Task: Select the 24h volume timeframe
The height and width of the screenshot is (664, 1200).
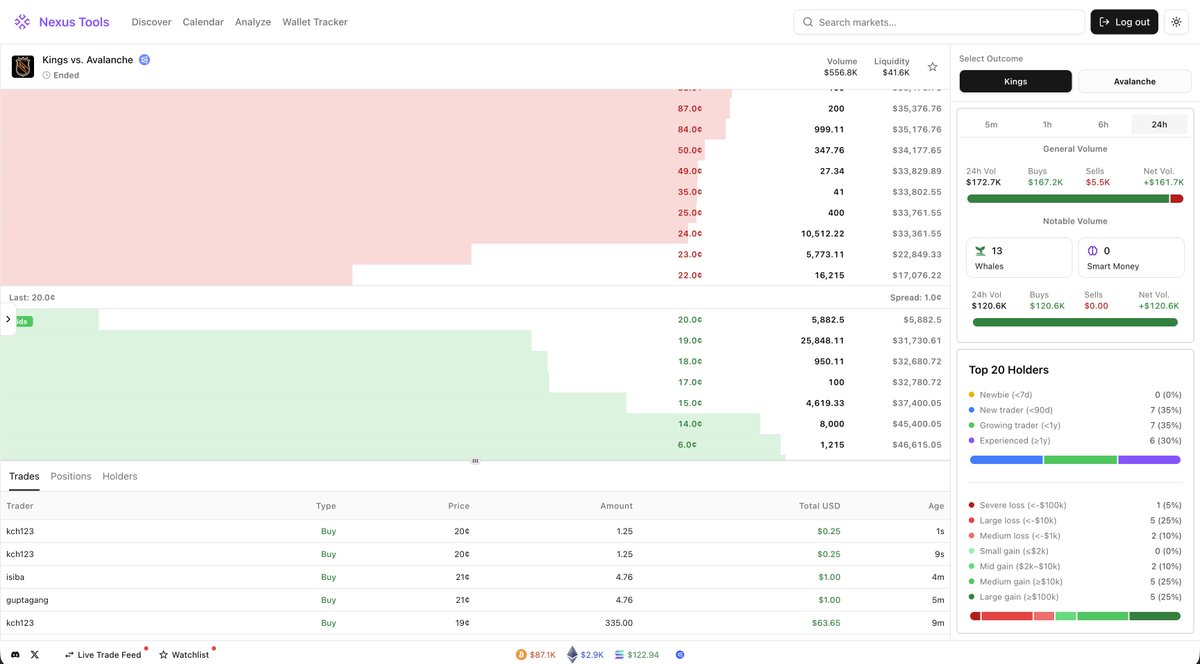Action: (x=1159, y=125)
